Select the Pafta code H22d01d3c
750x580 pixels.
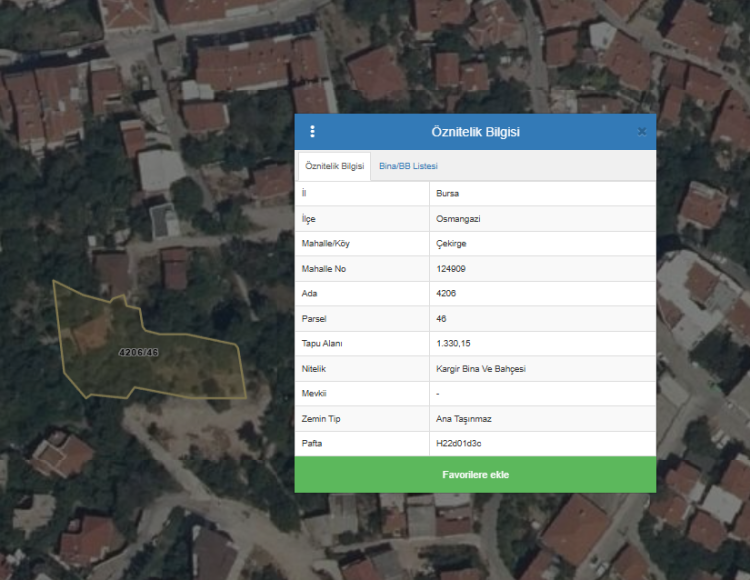pos(460,444)
